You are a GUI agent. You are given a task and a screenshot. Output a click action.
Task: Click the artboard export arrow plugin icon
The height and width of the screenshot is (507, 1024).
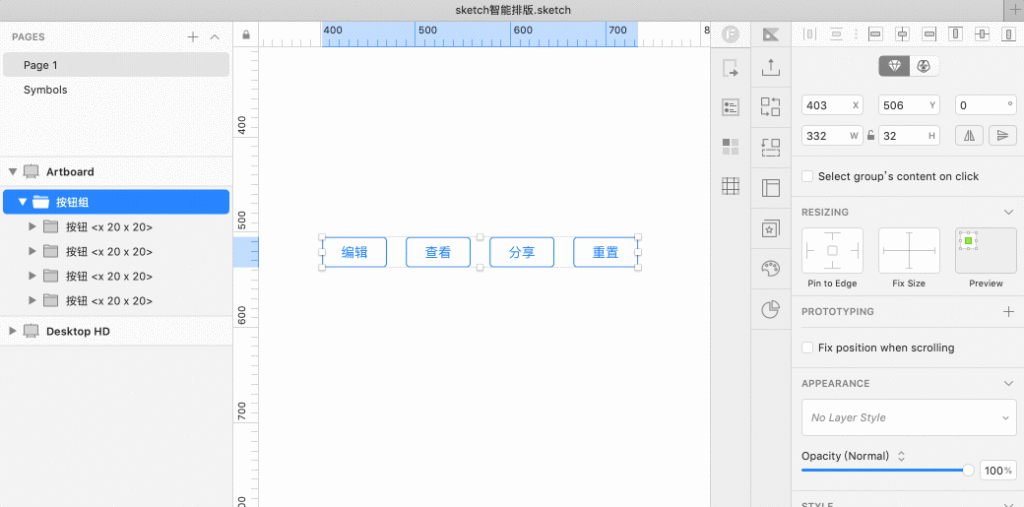pyautogui.click(x=730, y=68)
